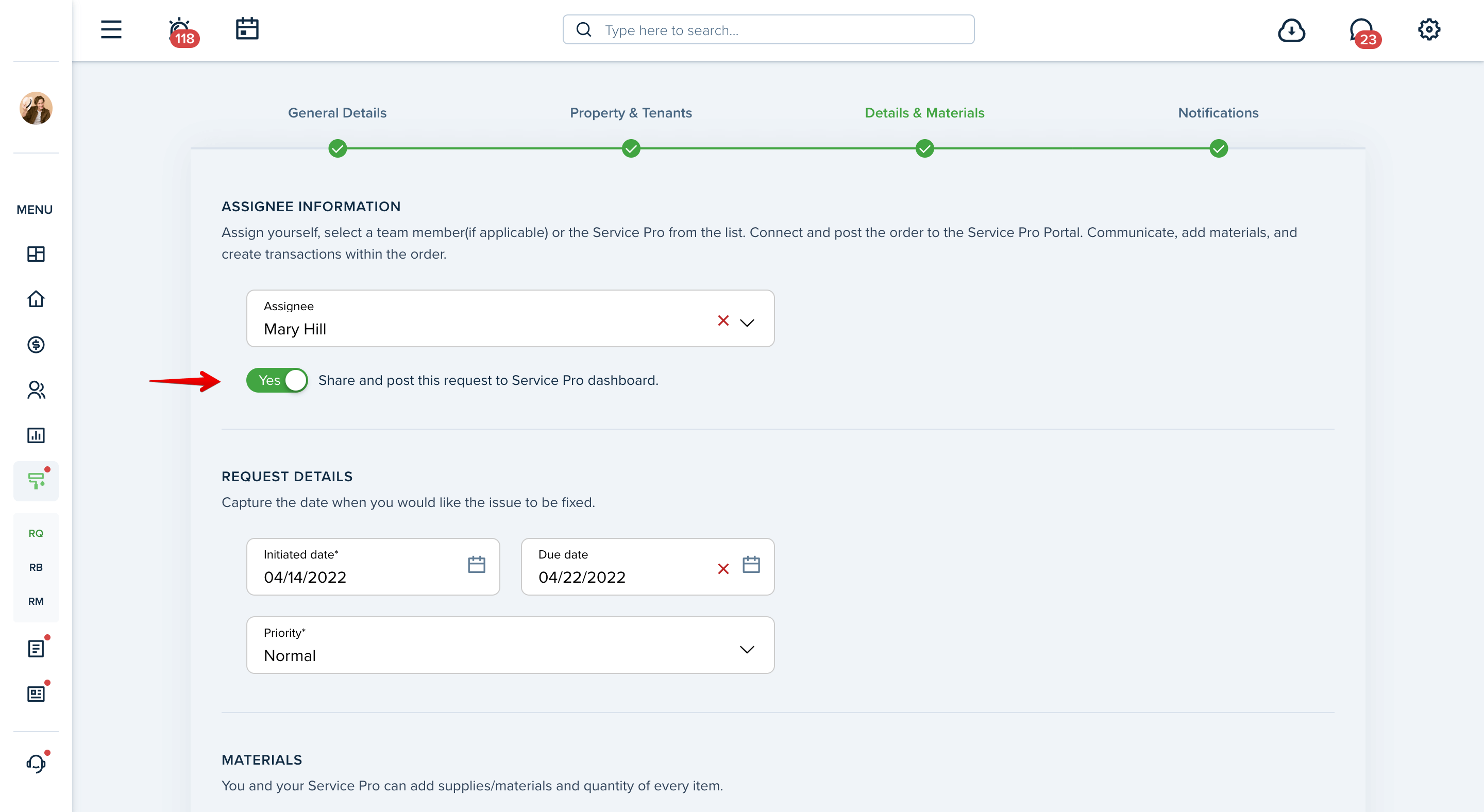Click the MATERIALS heading
Screen dimensions: 1484x812
[x=262, y=759]
